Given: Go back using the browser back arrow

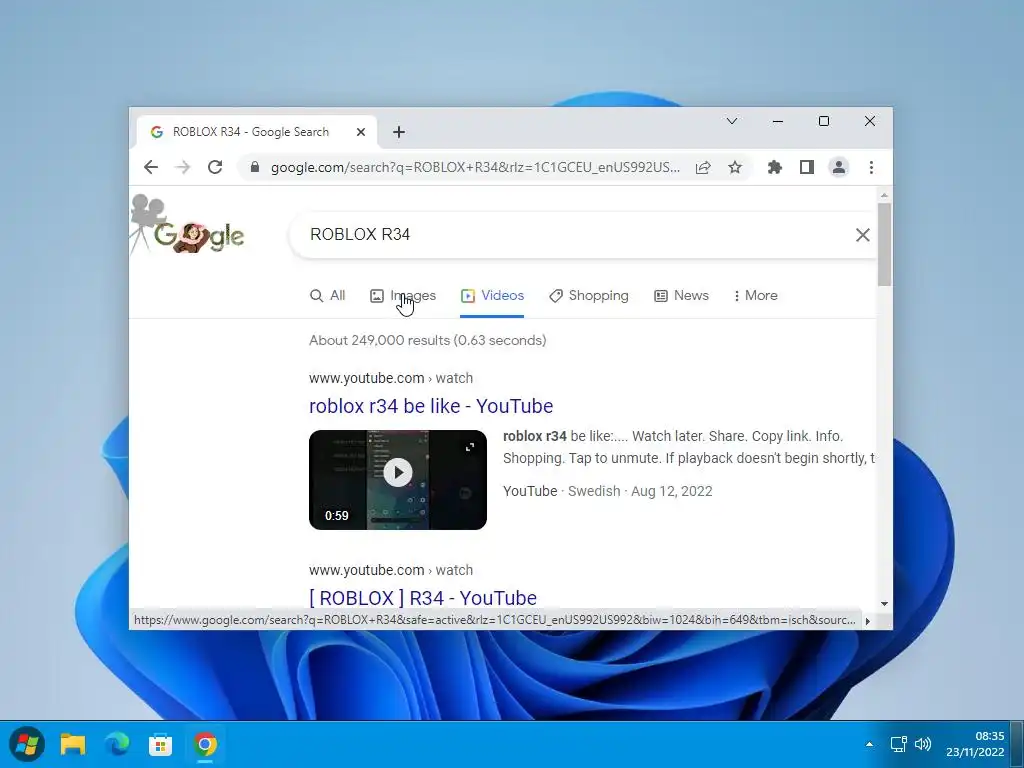Looking at the screenshot, I should click(x=151, y=167).
